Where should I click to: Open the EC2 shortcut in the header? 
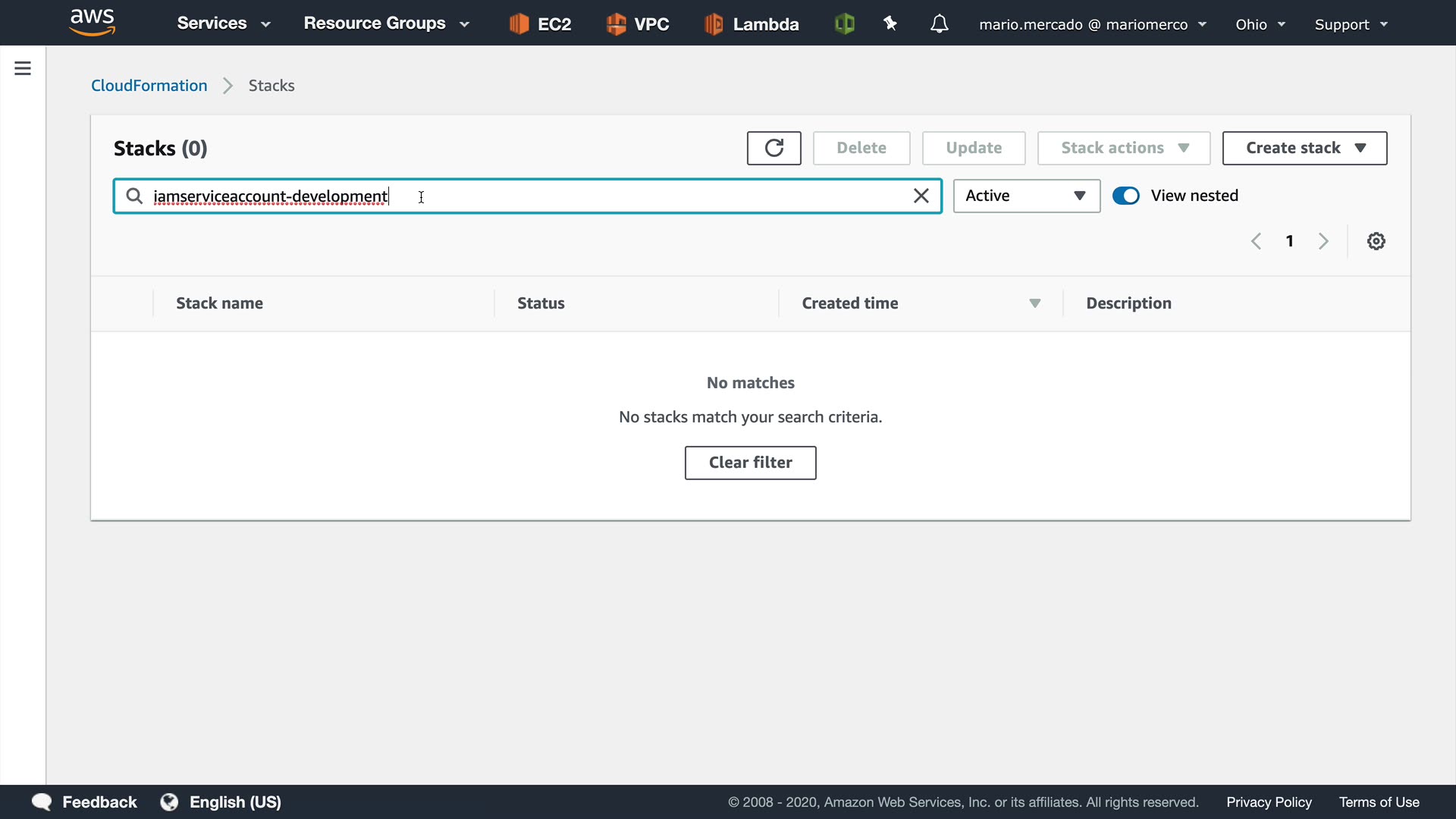tap(541, 24)
